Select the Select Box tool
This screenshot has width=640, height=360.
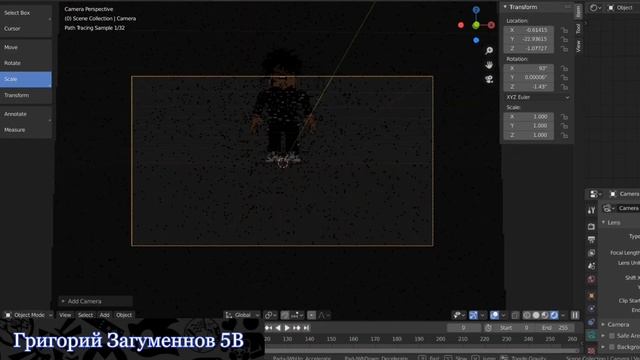pos(25,13)
